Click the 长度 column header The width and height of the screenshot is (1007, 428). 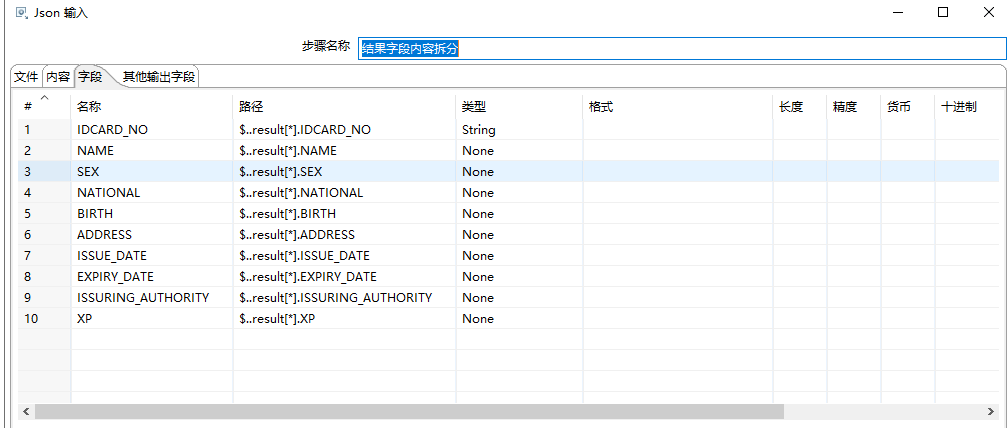click(800, 107)
